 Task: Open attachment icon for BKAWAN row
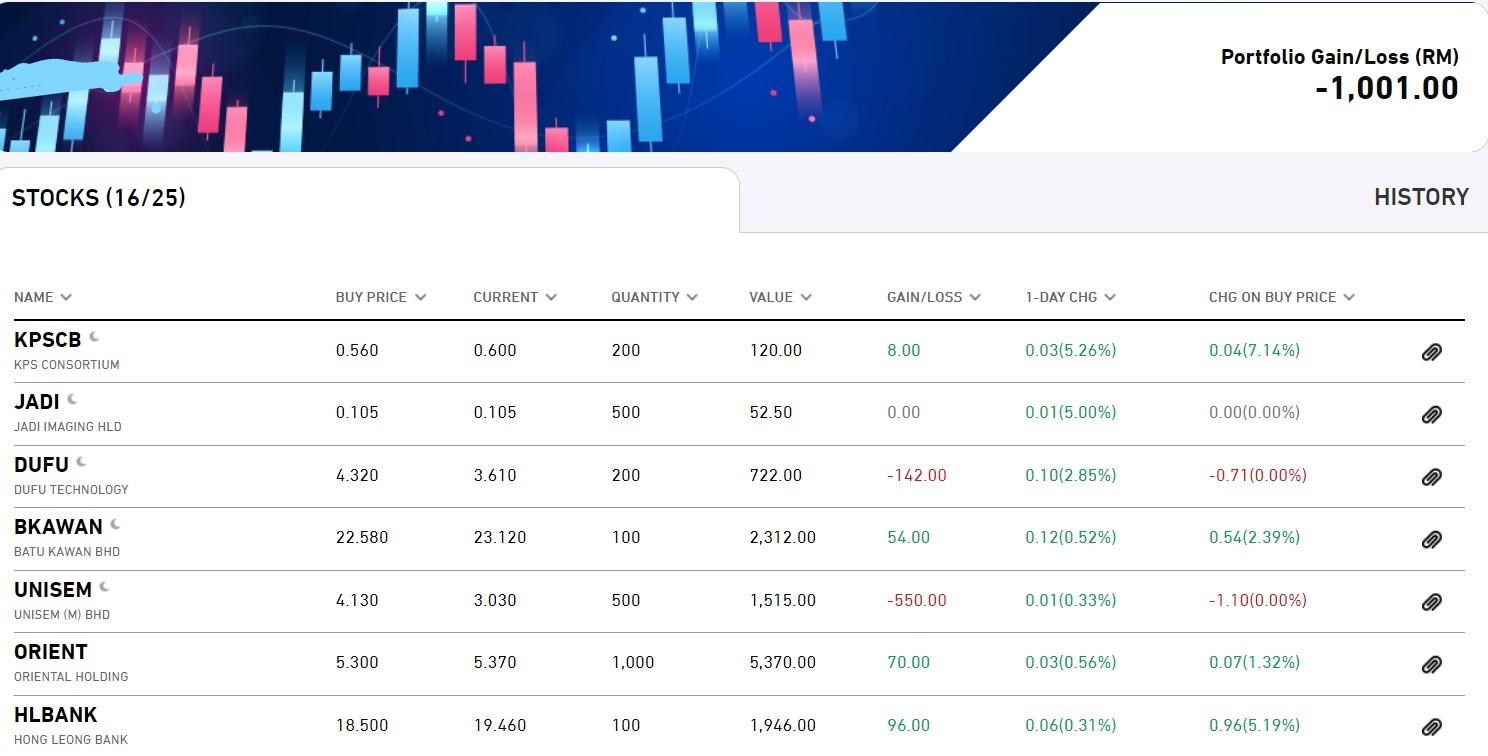[1431, 539]
